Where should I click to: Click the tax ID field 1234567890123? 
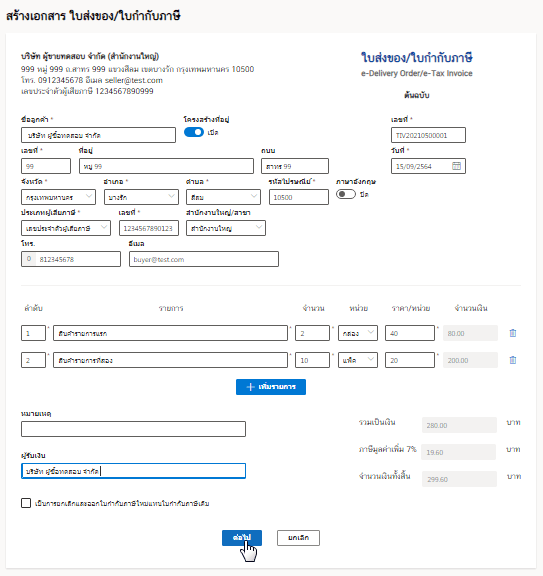(x=149, y=228)
